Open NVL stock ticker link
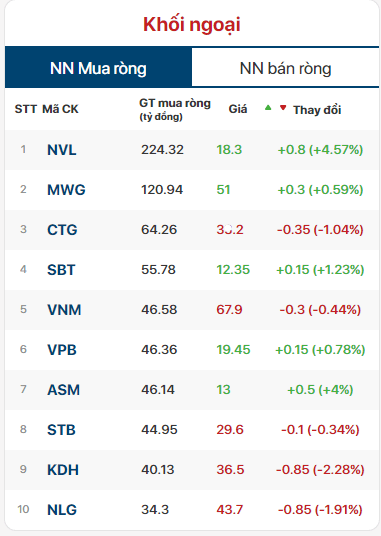This screenshot has height=536, width=381. click(62, 150)
